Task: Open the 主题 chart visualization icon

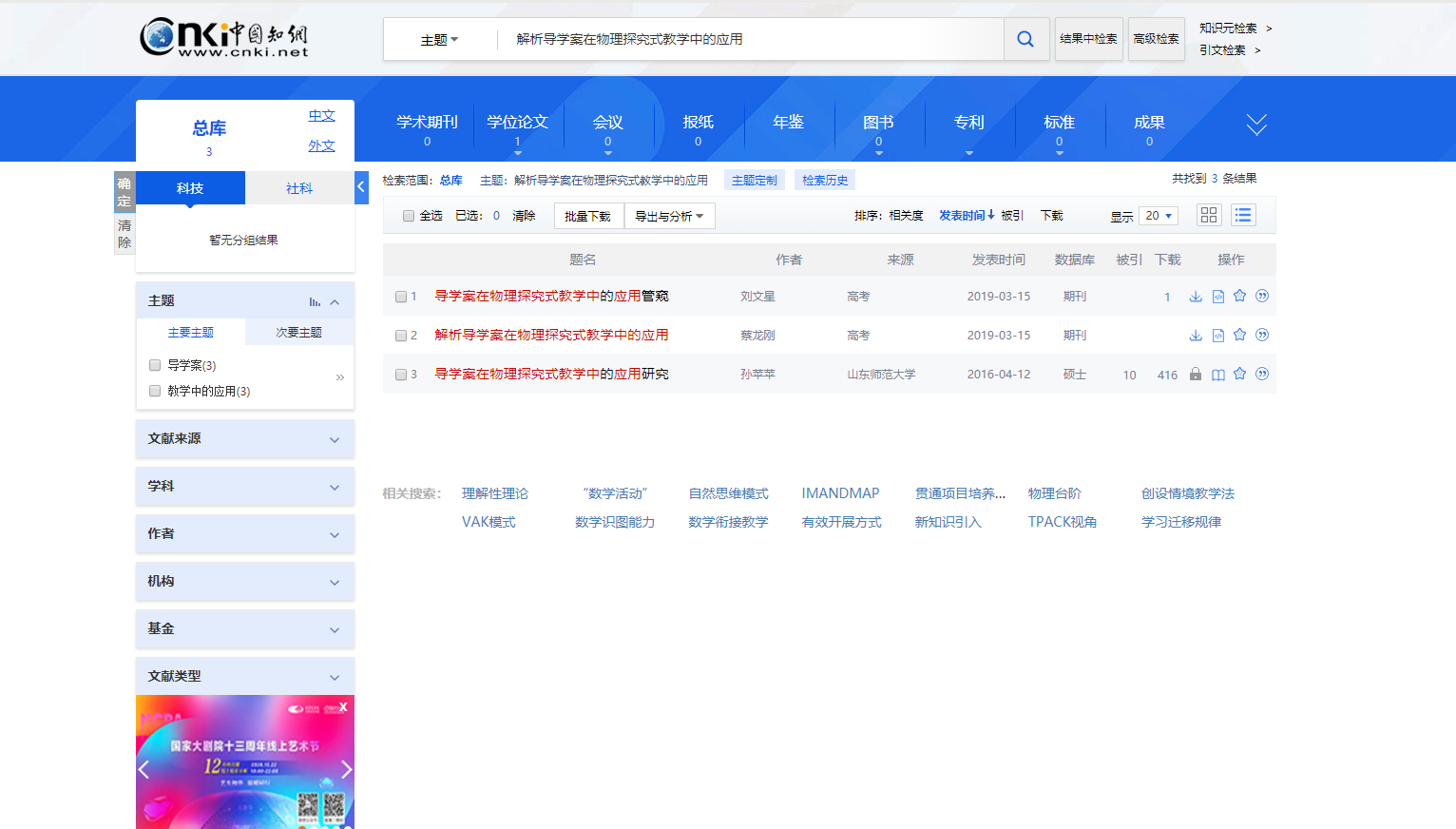Action: tap(315, 301)
